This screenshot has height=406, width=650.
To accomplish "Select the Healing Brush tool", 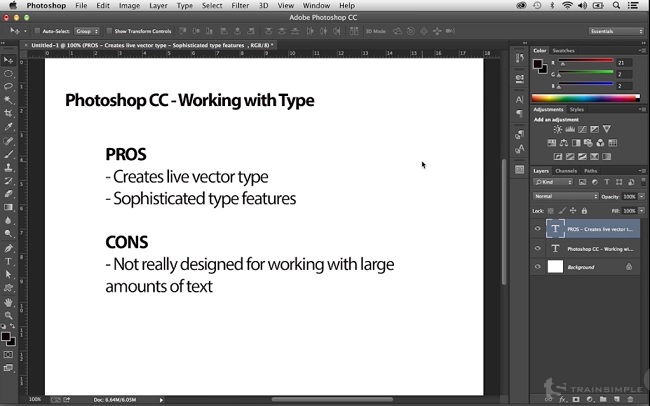I will 8,141.
